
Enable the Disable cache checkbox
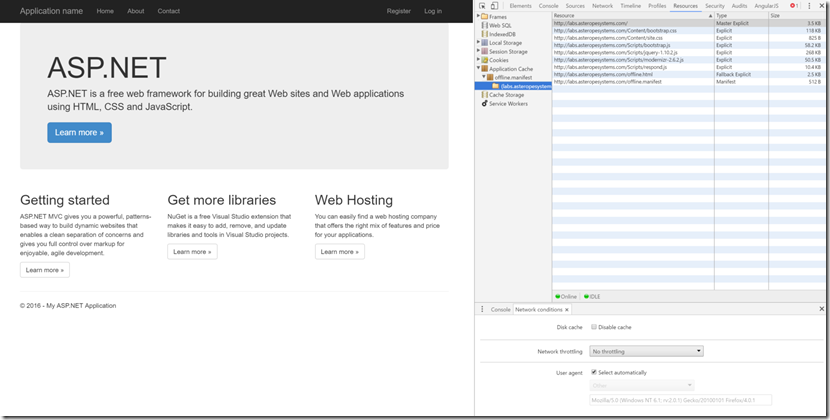click(x=594, y=327)
